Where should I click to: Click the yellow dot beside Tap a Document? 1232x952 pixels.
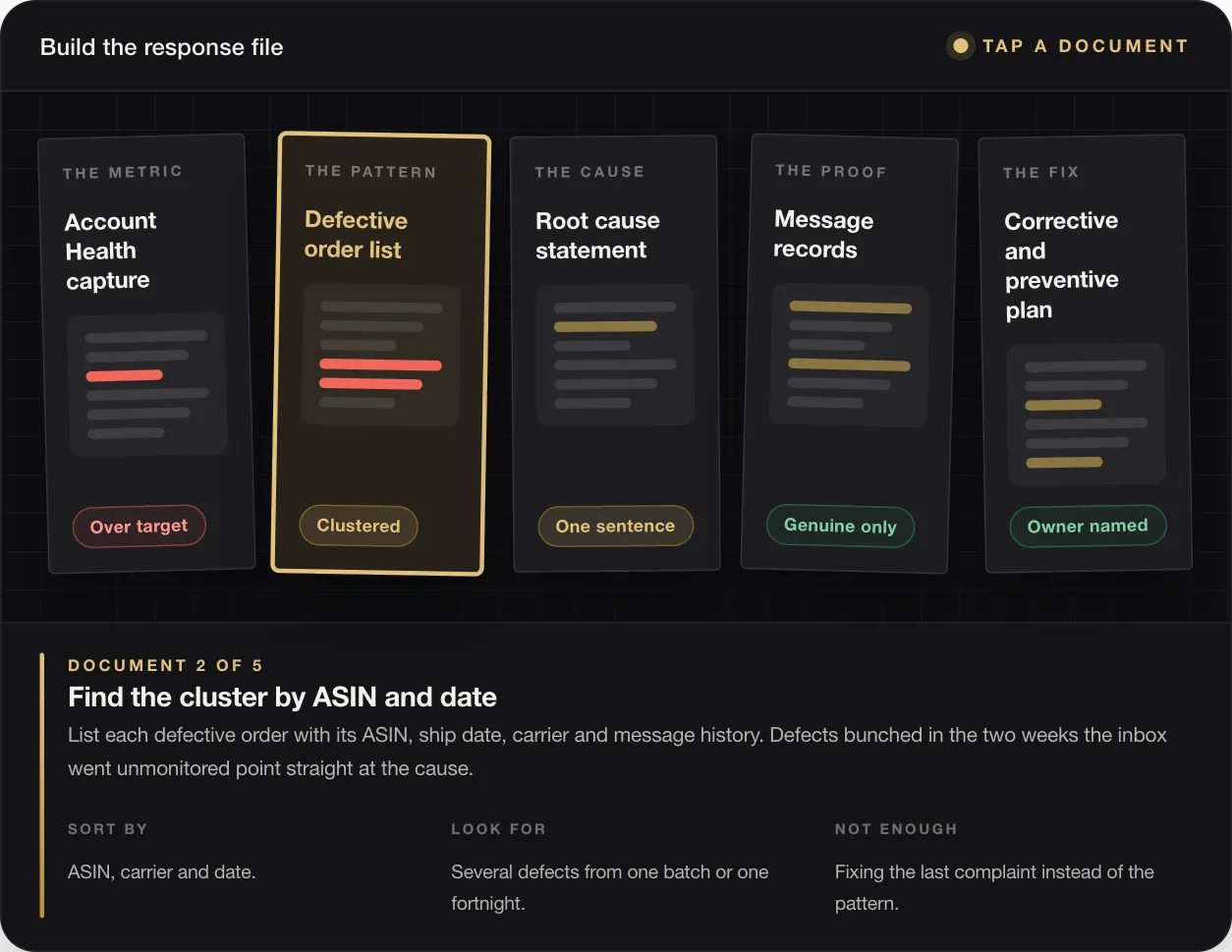[961, 46]
